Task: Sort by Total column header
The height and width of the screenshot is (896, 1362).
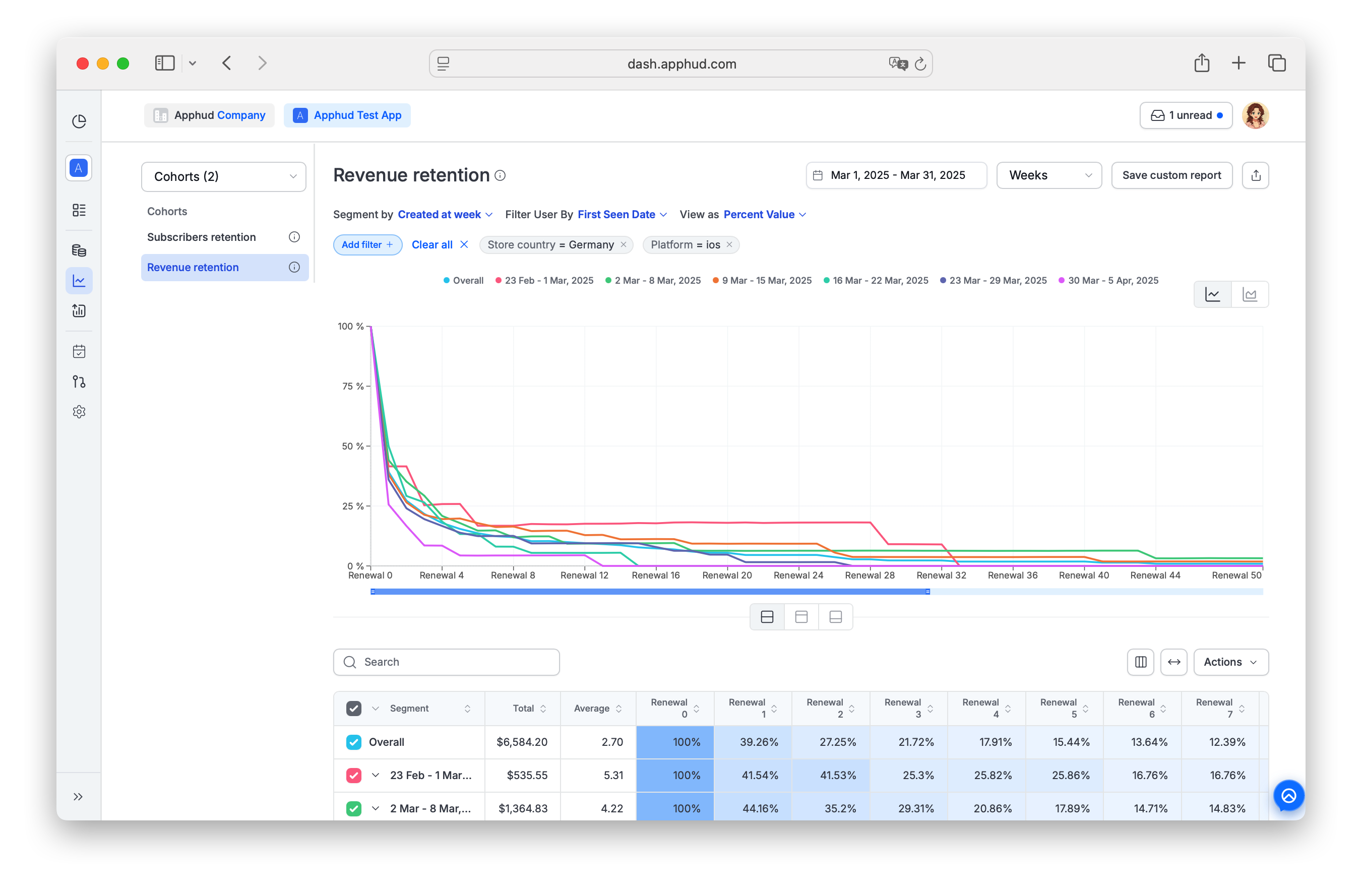Action: click(529, 709)
